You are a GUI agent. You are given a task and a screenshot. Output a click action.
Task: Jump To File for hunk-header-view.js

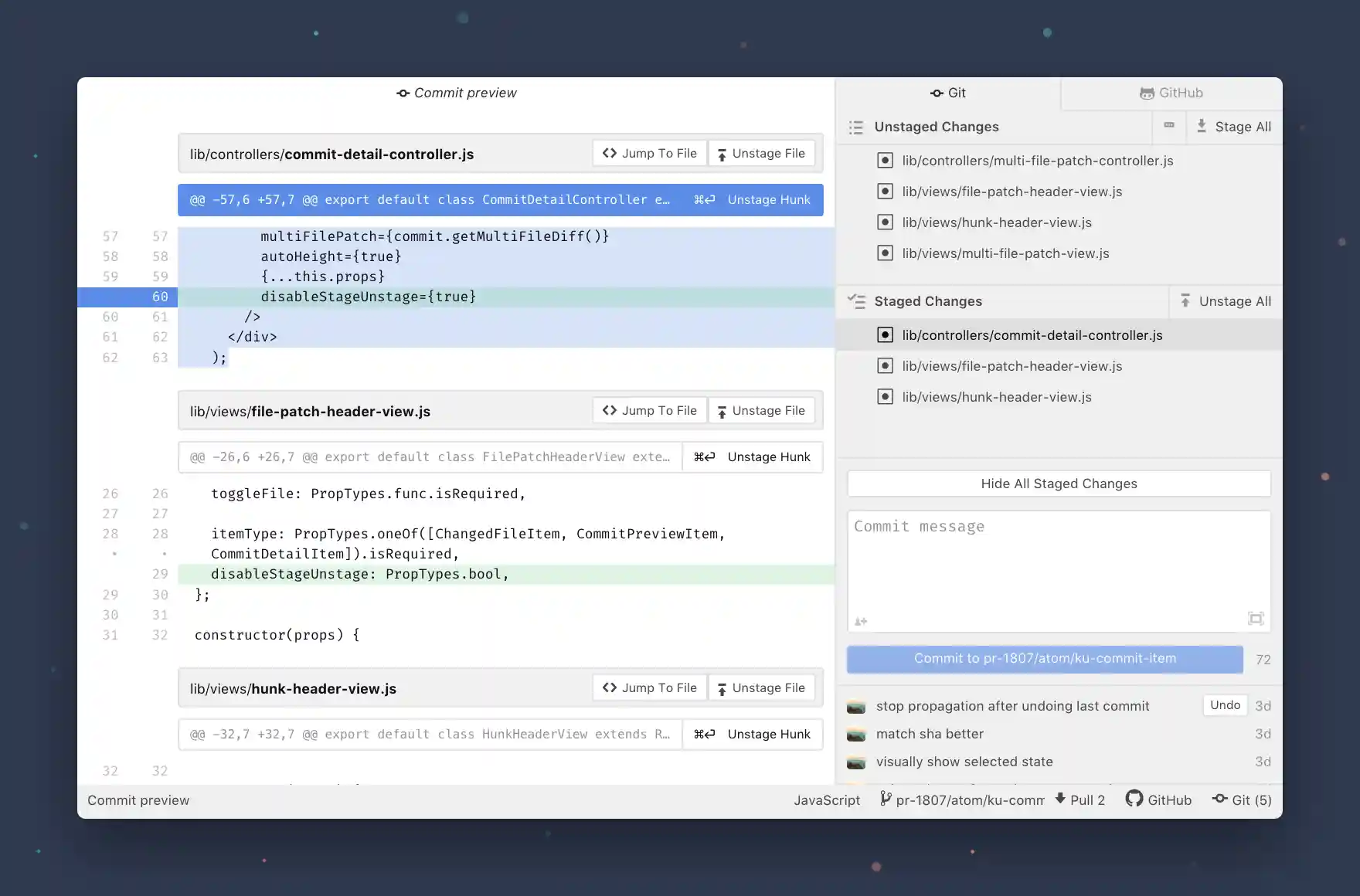point(650,687)
